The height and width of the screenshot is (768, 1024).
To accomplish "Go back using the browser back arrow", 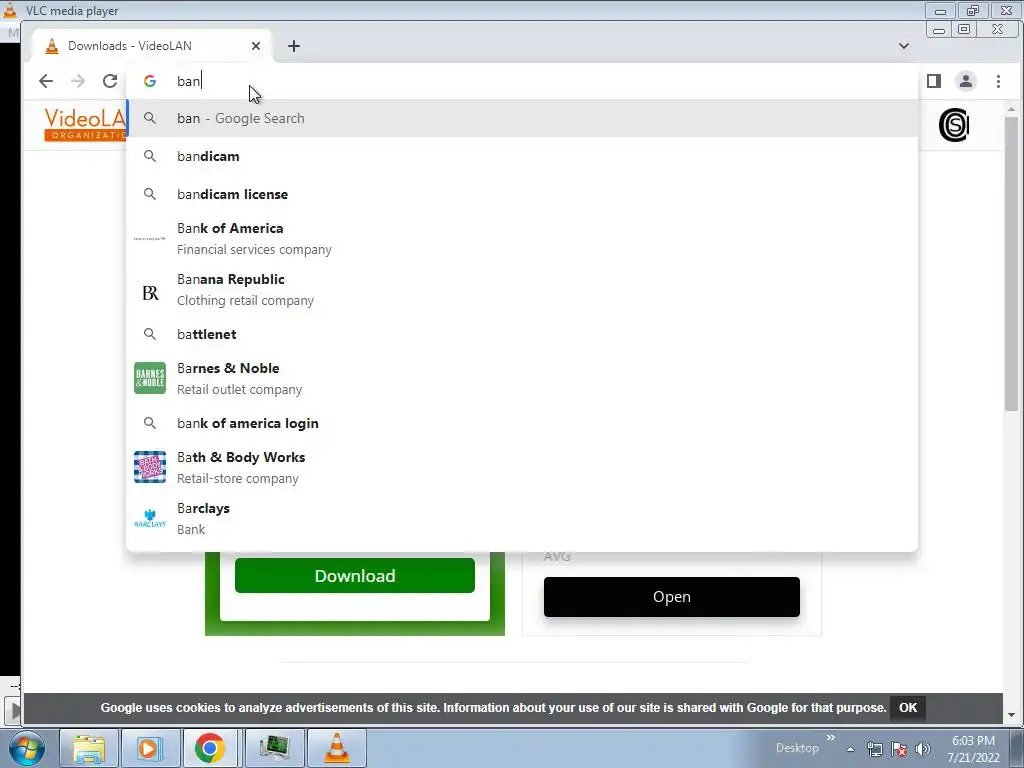I will click(x=46, y=81).
